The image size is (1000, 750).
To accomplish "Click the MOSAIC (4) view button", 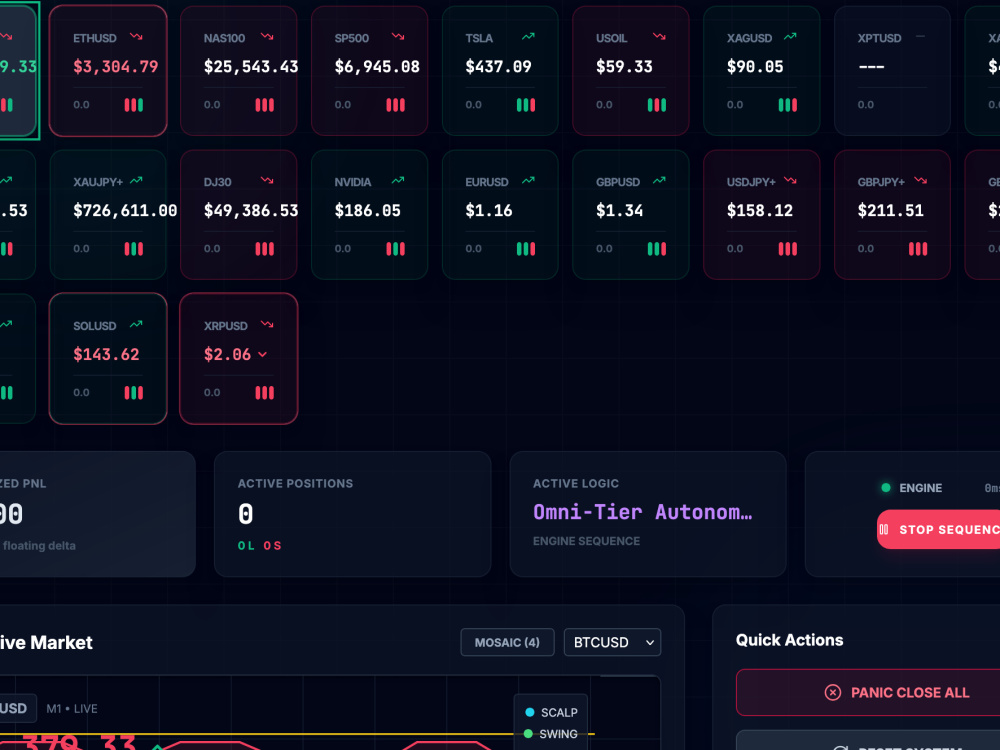I will pyautogui.click(x=507, y=642).
